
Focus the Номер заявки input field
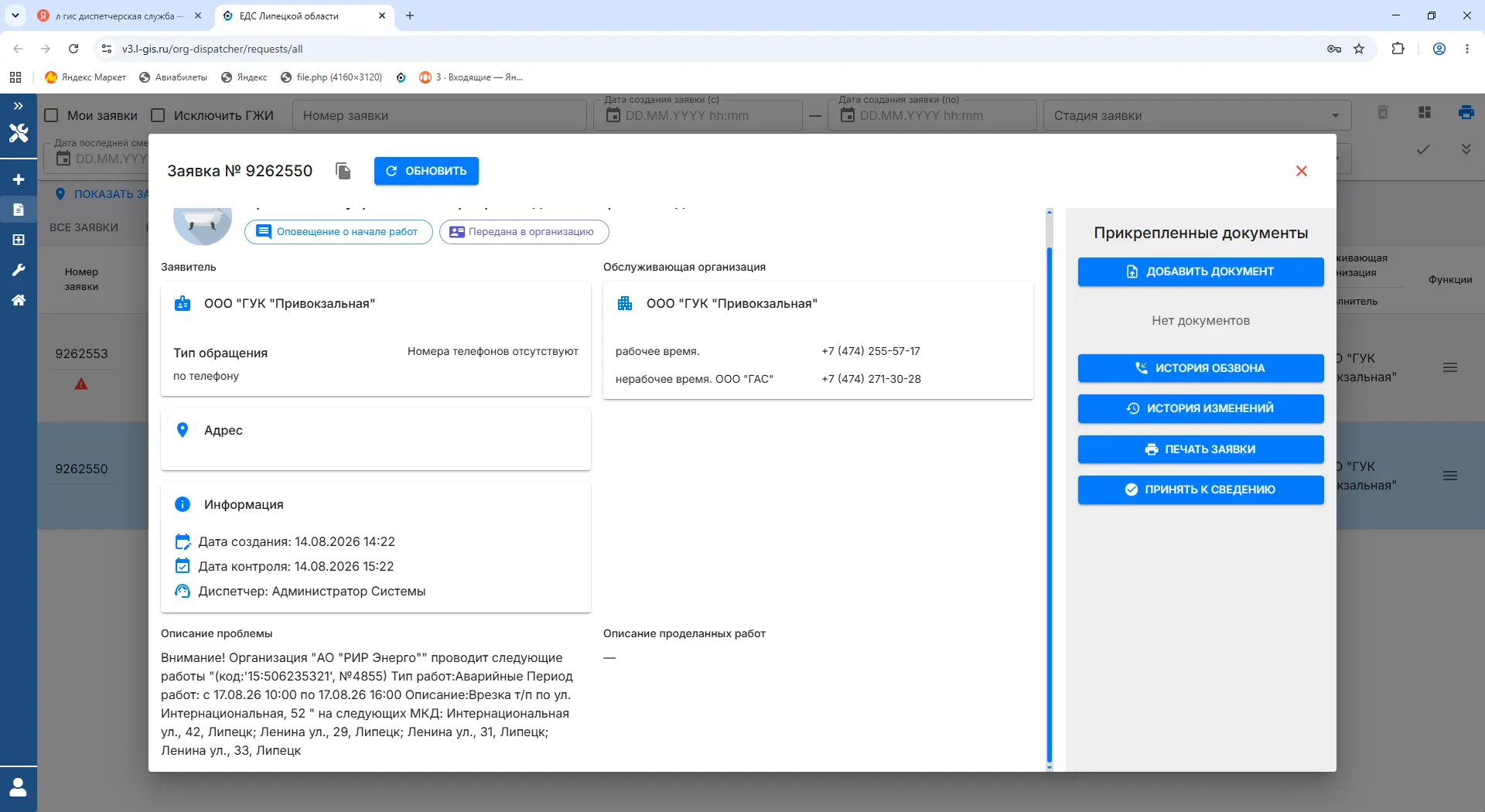coord(439,115)
